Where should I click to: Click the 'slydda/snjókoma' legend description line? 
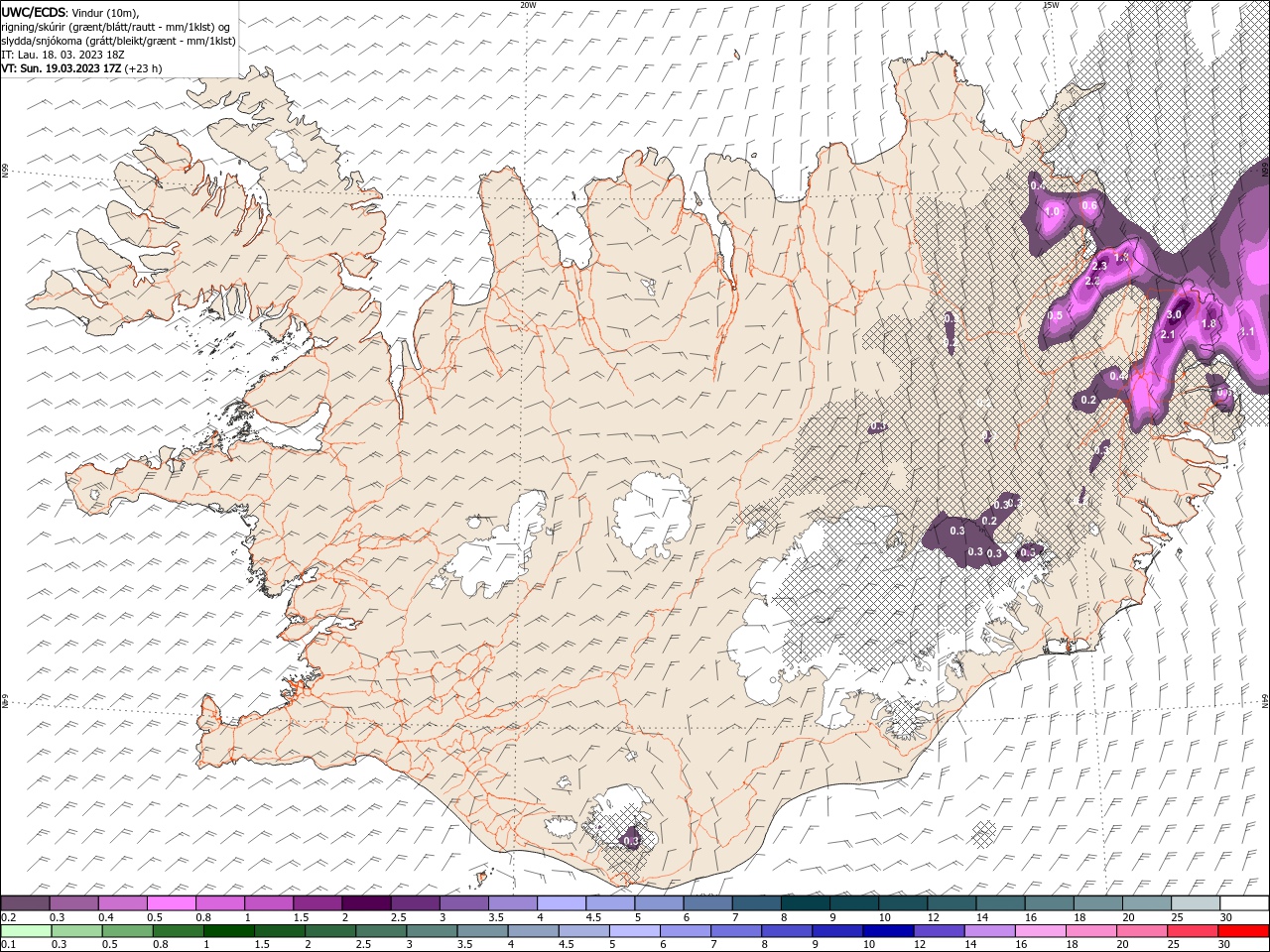click(x=118, y=41)
